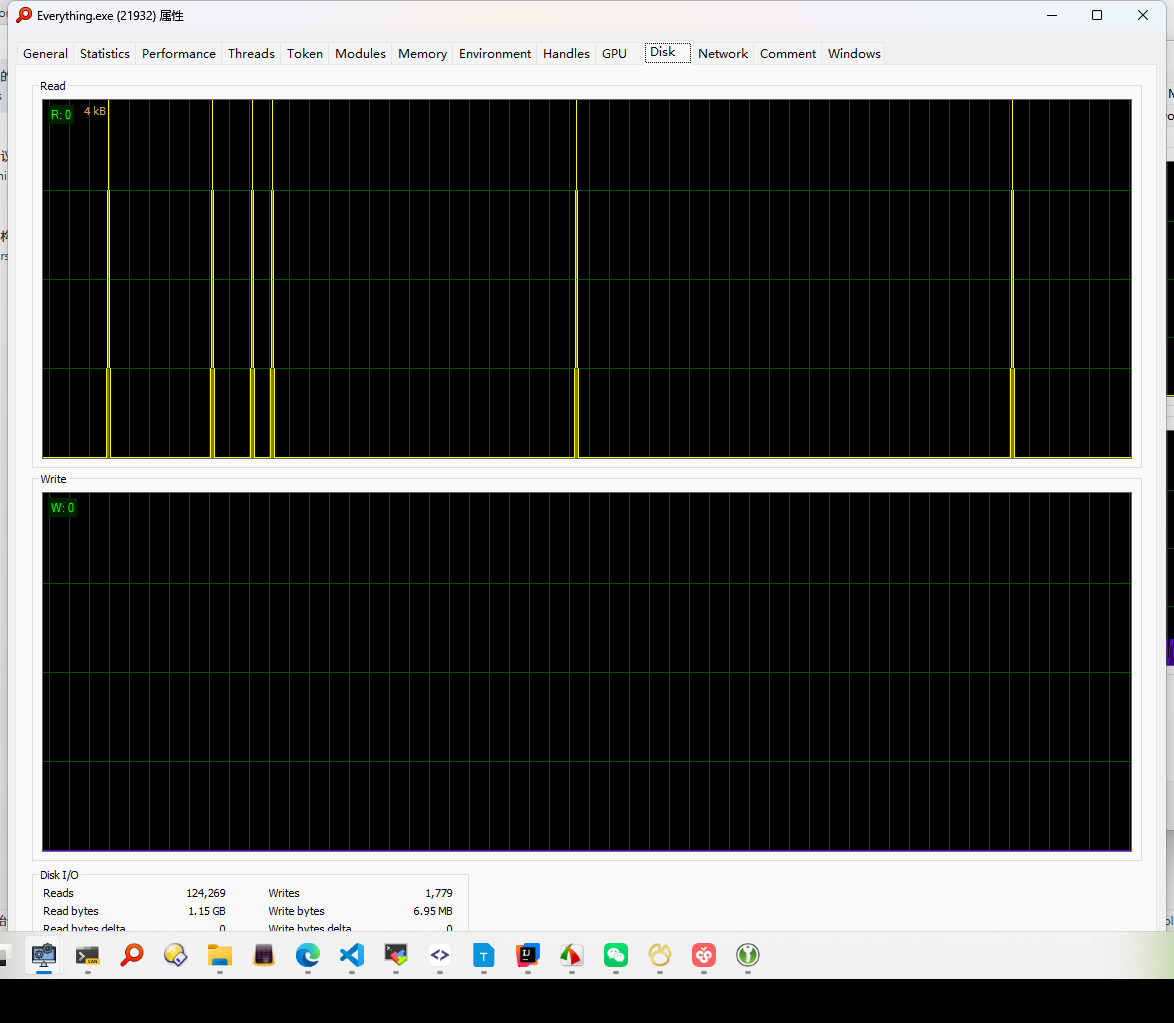Open the terminal icon in the taskbar
The height and width of the screenshot is (1023, 1174).
[x=88, y=955]
